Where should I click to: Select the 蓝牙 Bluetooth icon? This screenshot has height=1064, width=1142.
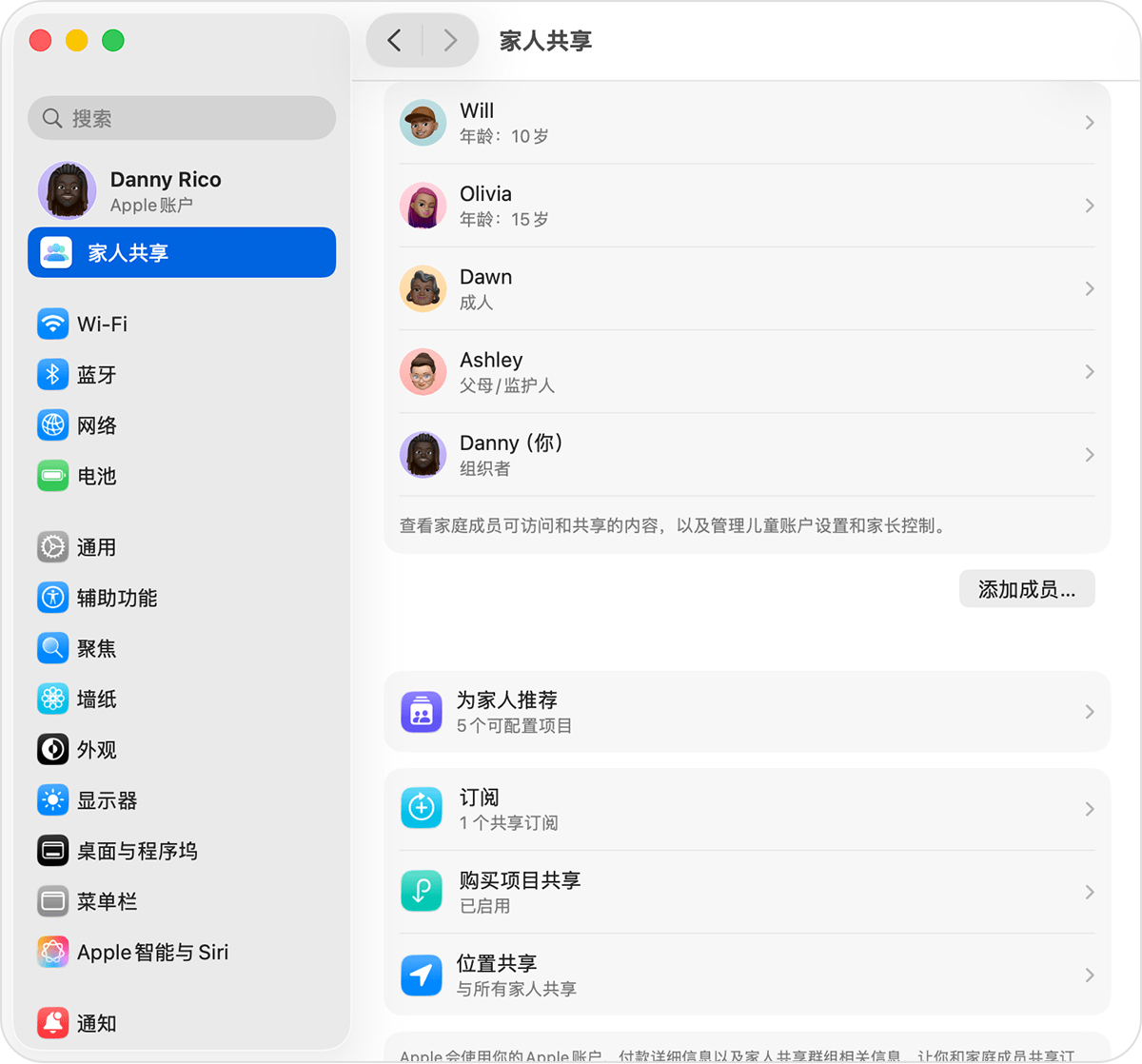[52, 374]
